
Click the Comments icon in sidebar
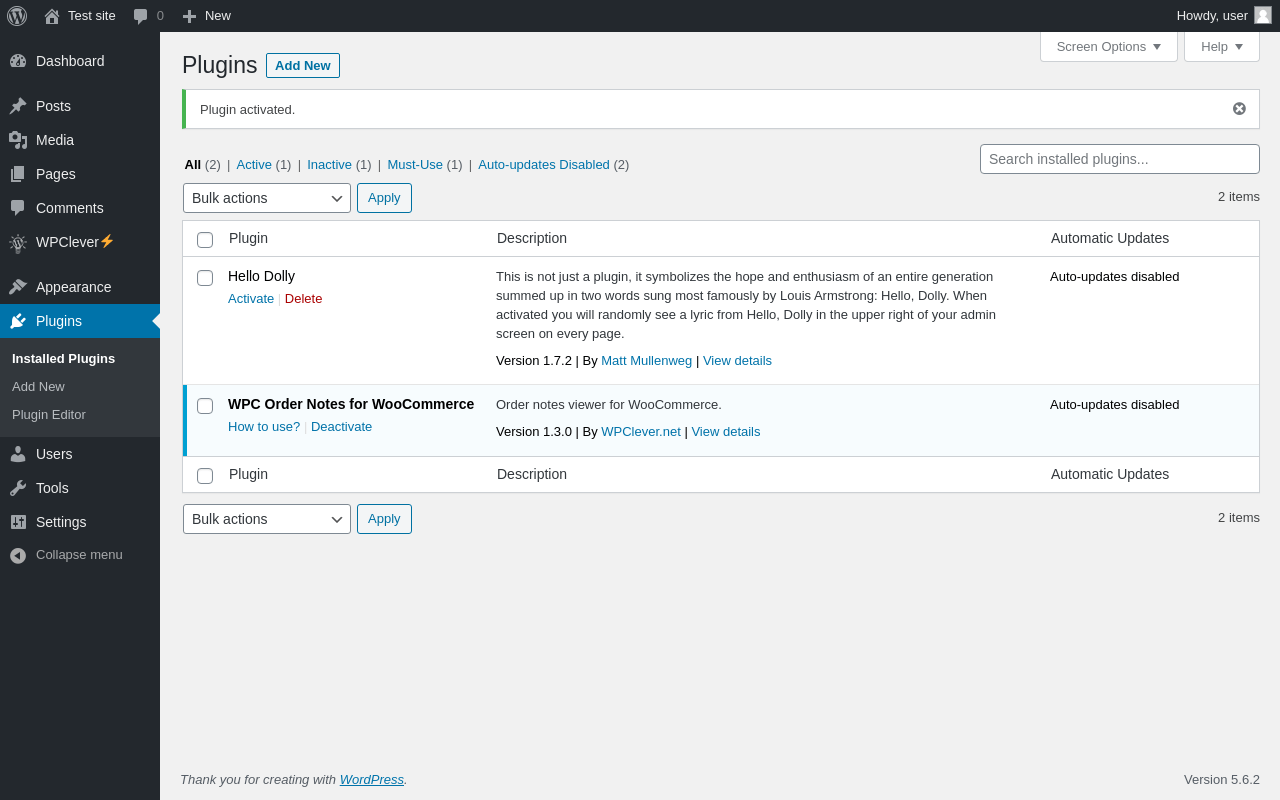click(18, 208)
